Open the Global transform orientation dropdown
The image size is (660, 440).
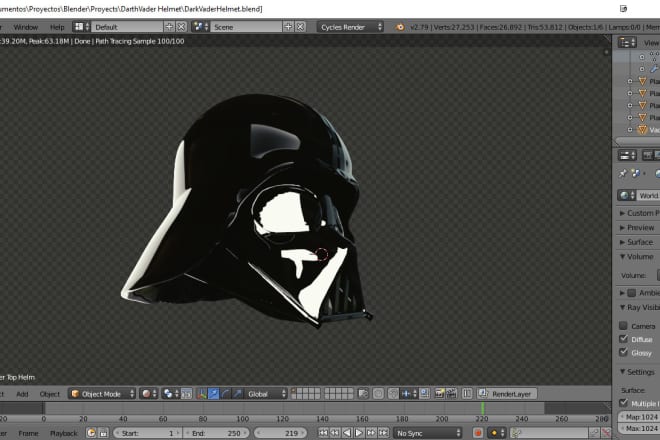coord(266,394)
